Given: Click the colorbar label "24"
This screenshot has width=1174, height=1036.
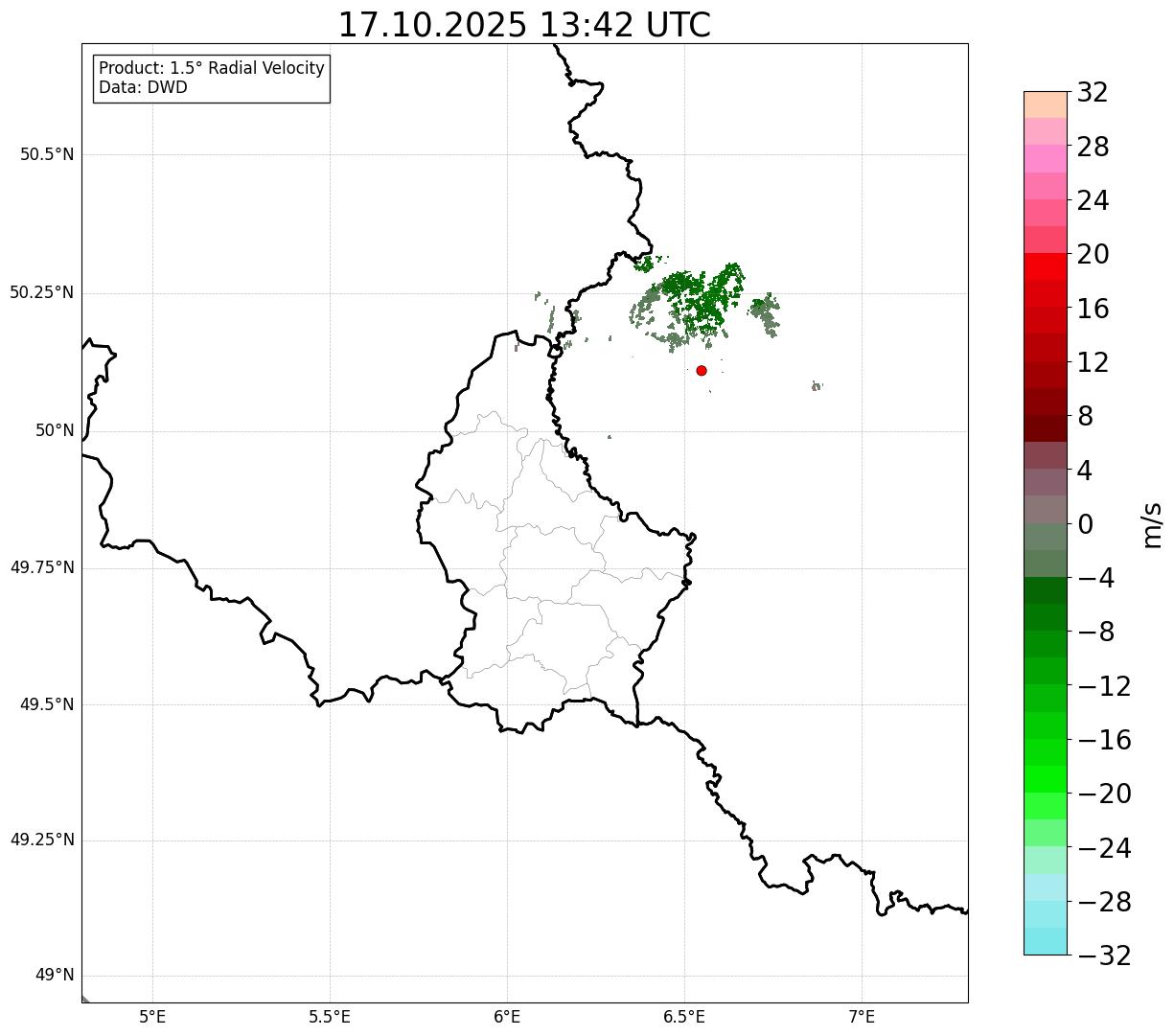Looking at the screenshot, I should (1093, 201).
